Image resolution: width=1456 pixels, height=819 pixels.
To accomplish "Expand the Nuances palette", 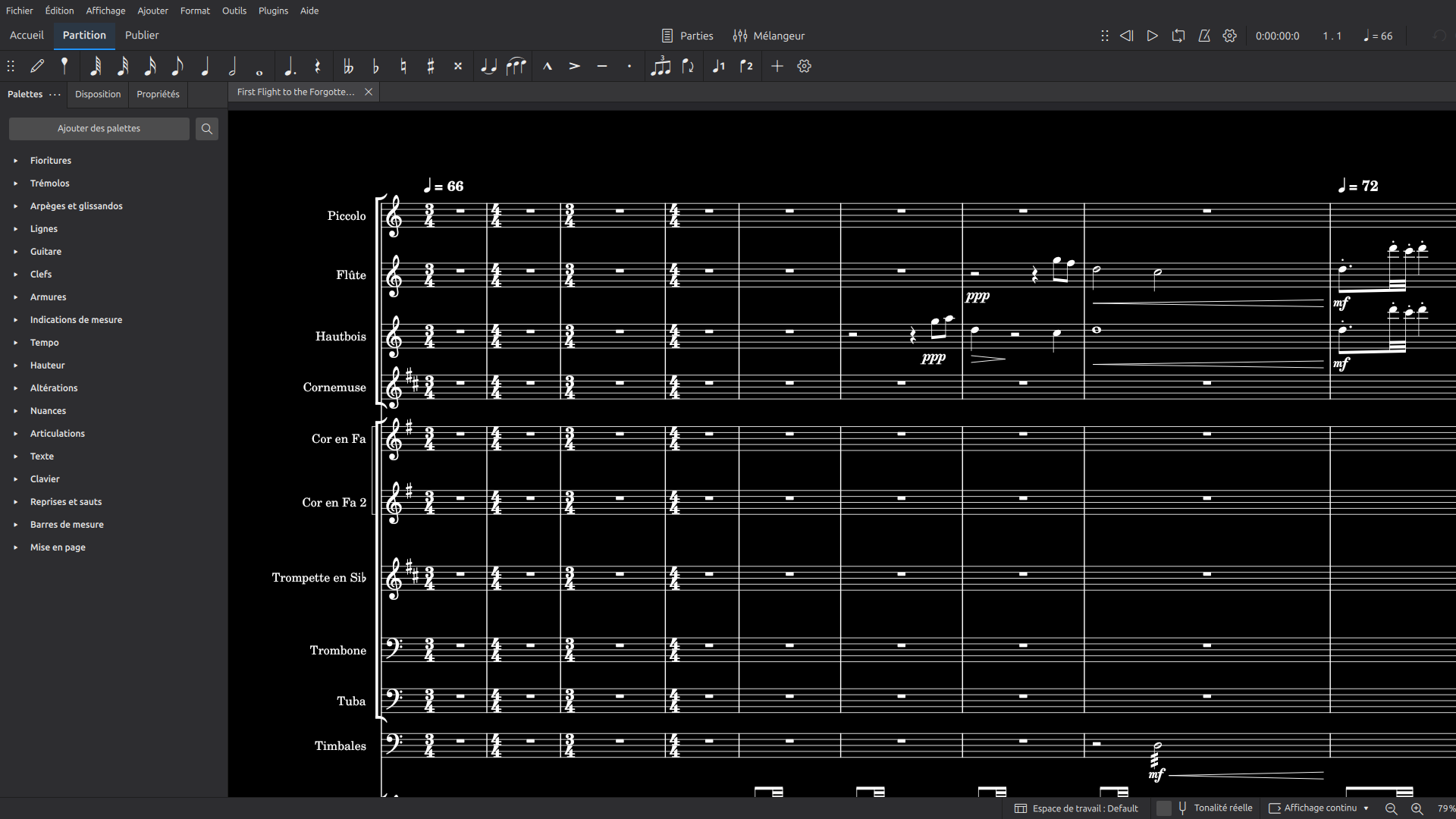I will pos(48,411).
